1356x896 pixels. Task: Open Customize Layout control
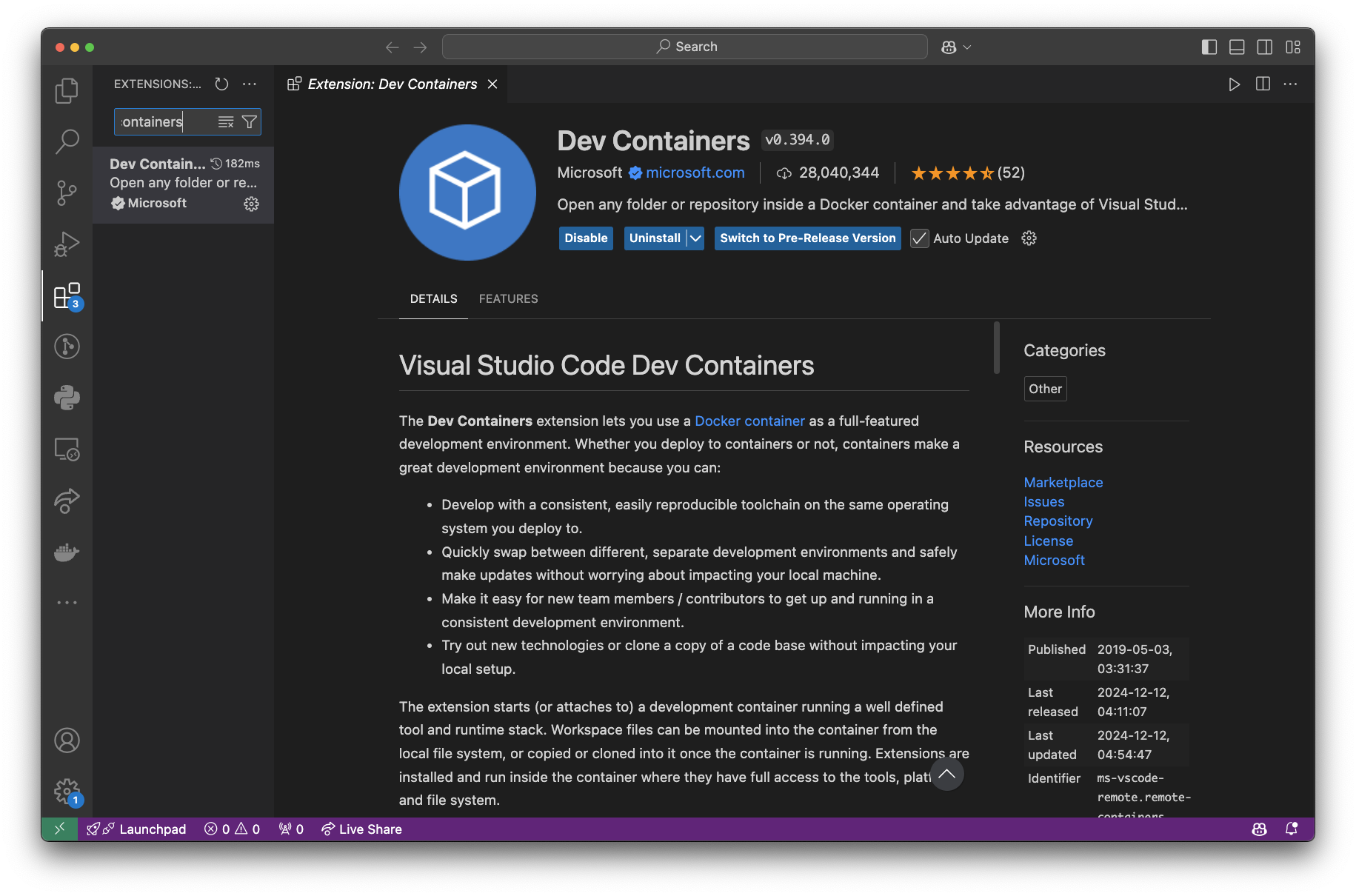1293,47
